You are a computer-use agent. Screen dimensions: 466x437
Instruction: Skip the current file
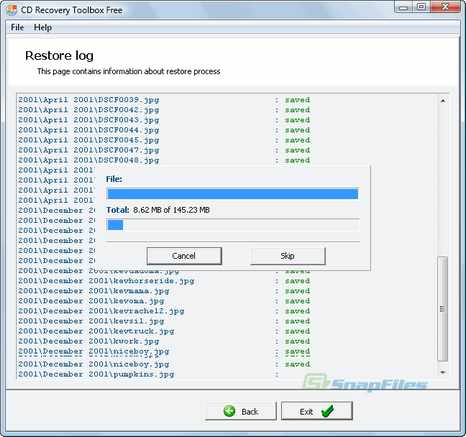288,256
